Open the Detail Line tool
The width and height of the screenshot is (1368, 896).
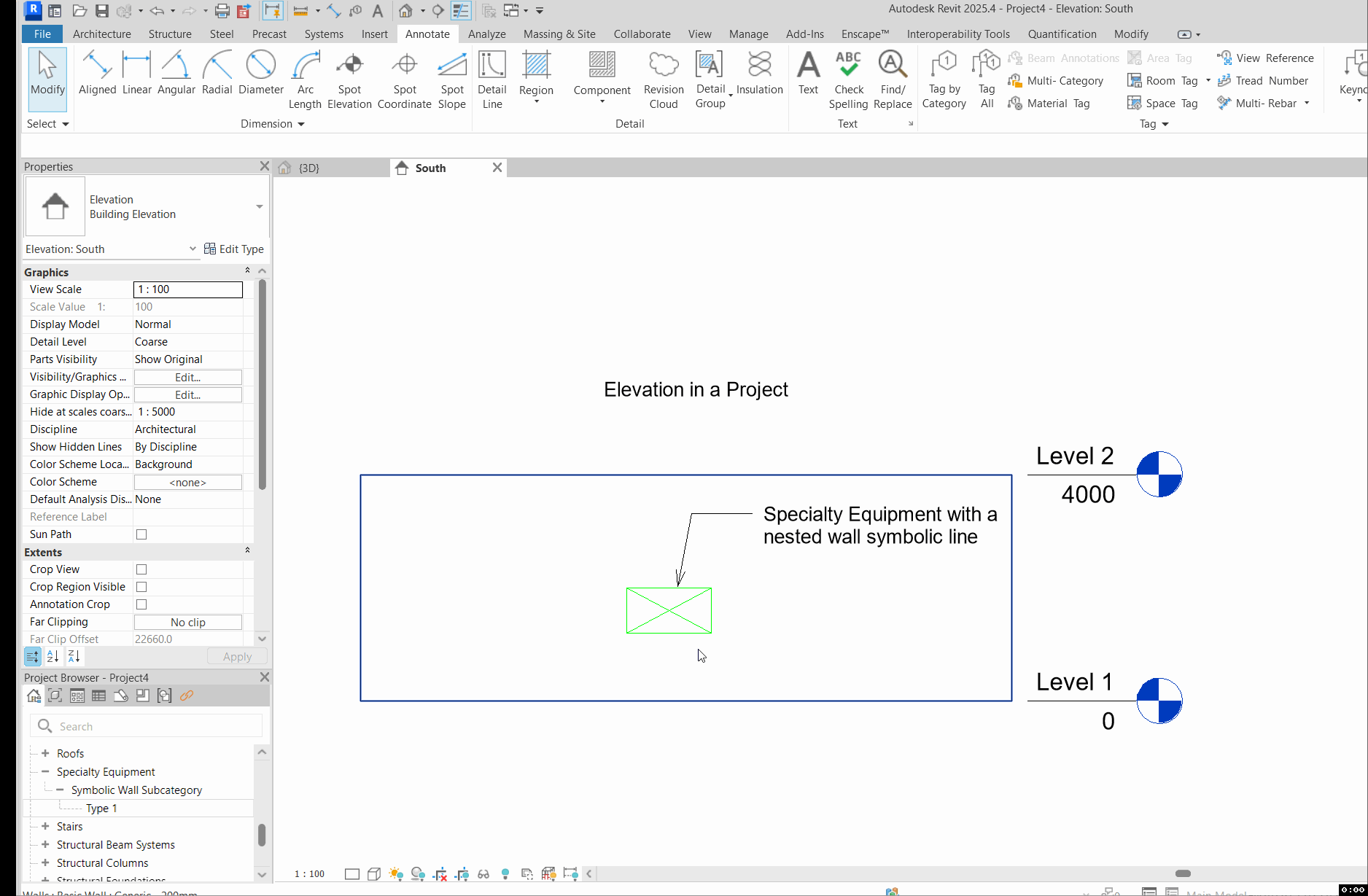[x=491, y=73]
